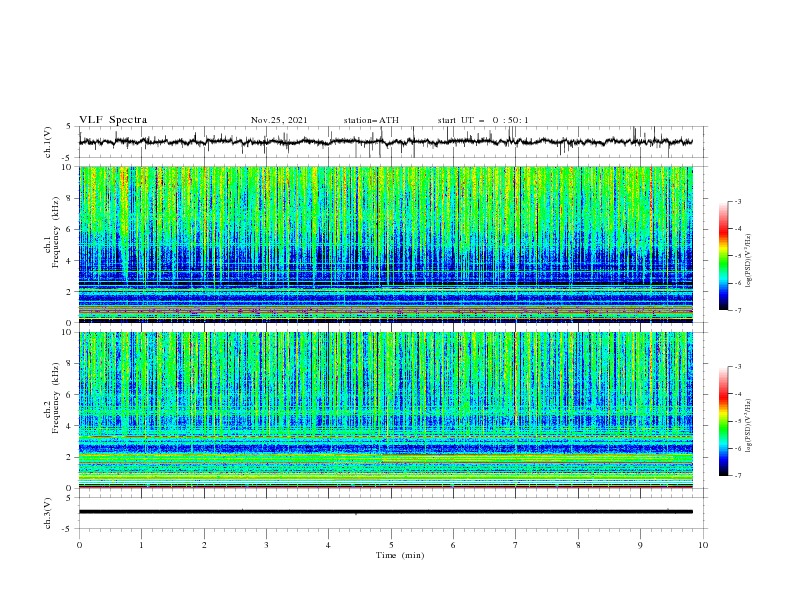Screen dimensions: 792x612
Task: Click the ch.2 spectrogram color bar
Action: point(723,421)
